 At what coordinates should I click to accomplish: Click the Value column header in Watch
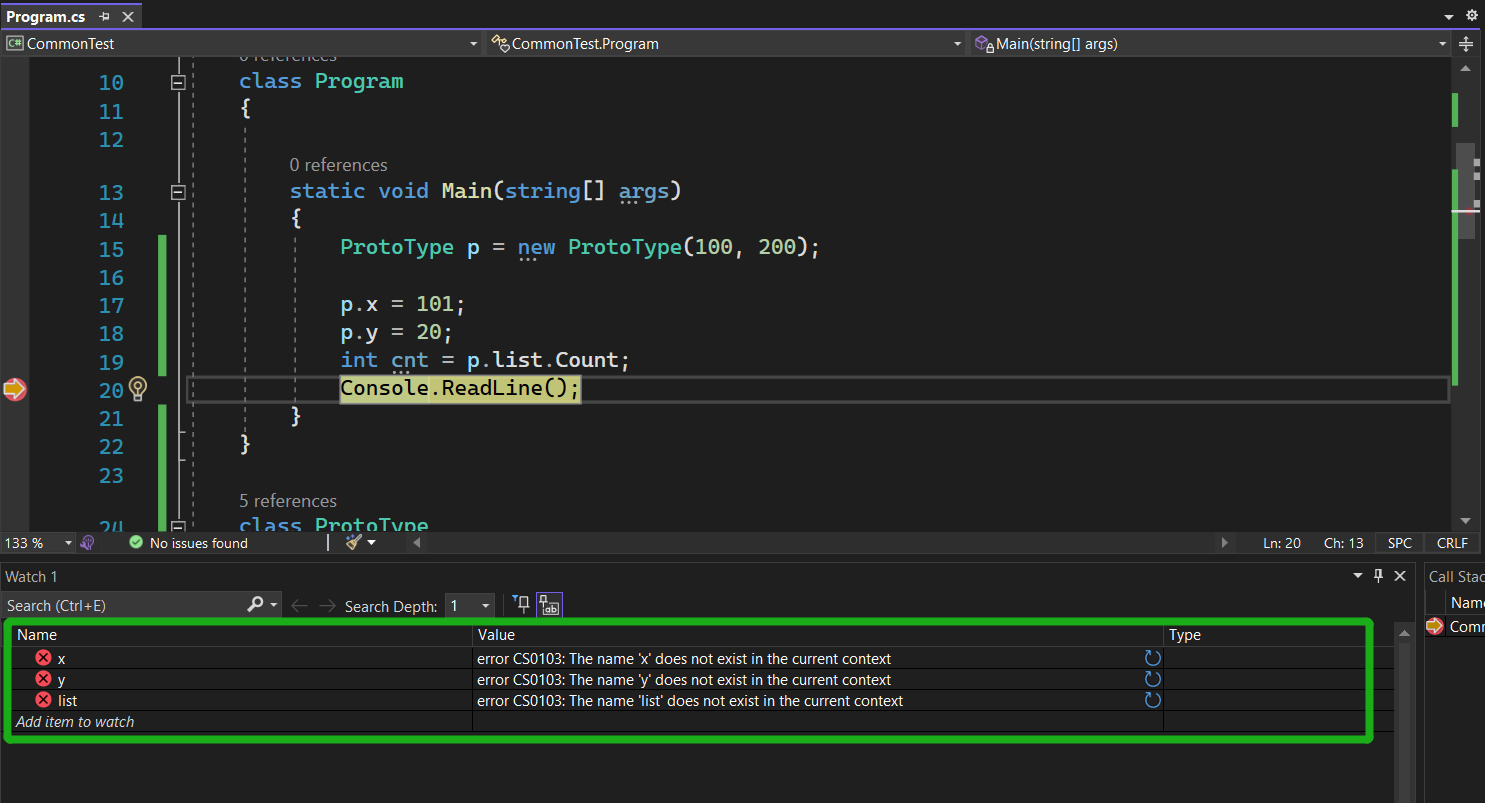[x=818, y=635]
